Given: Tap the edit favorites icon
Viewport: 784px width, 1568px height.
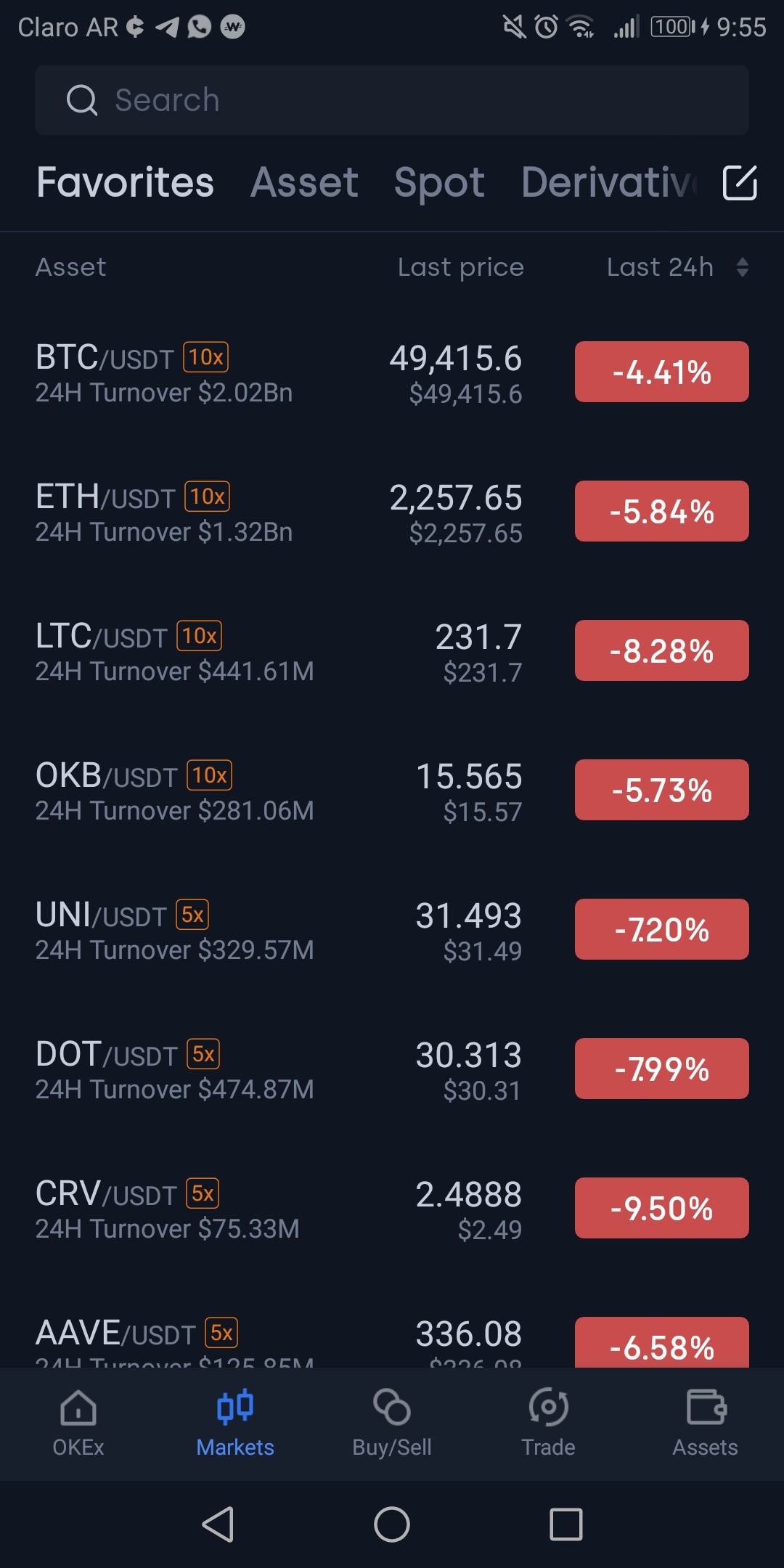Looking at the screenshot, I should (x=740, y=182).
